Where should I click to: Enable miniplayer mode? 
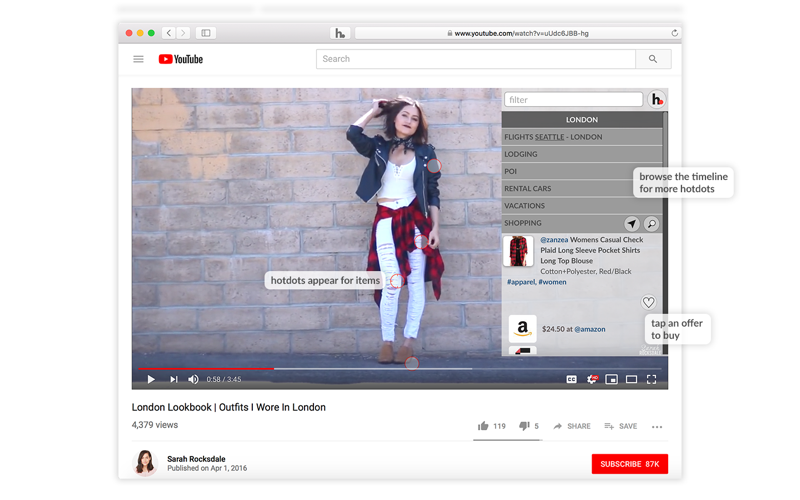click(x=611, y=379)
